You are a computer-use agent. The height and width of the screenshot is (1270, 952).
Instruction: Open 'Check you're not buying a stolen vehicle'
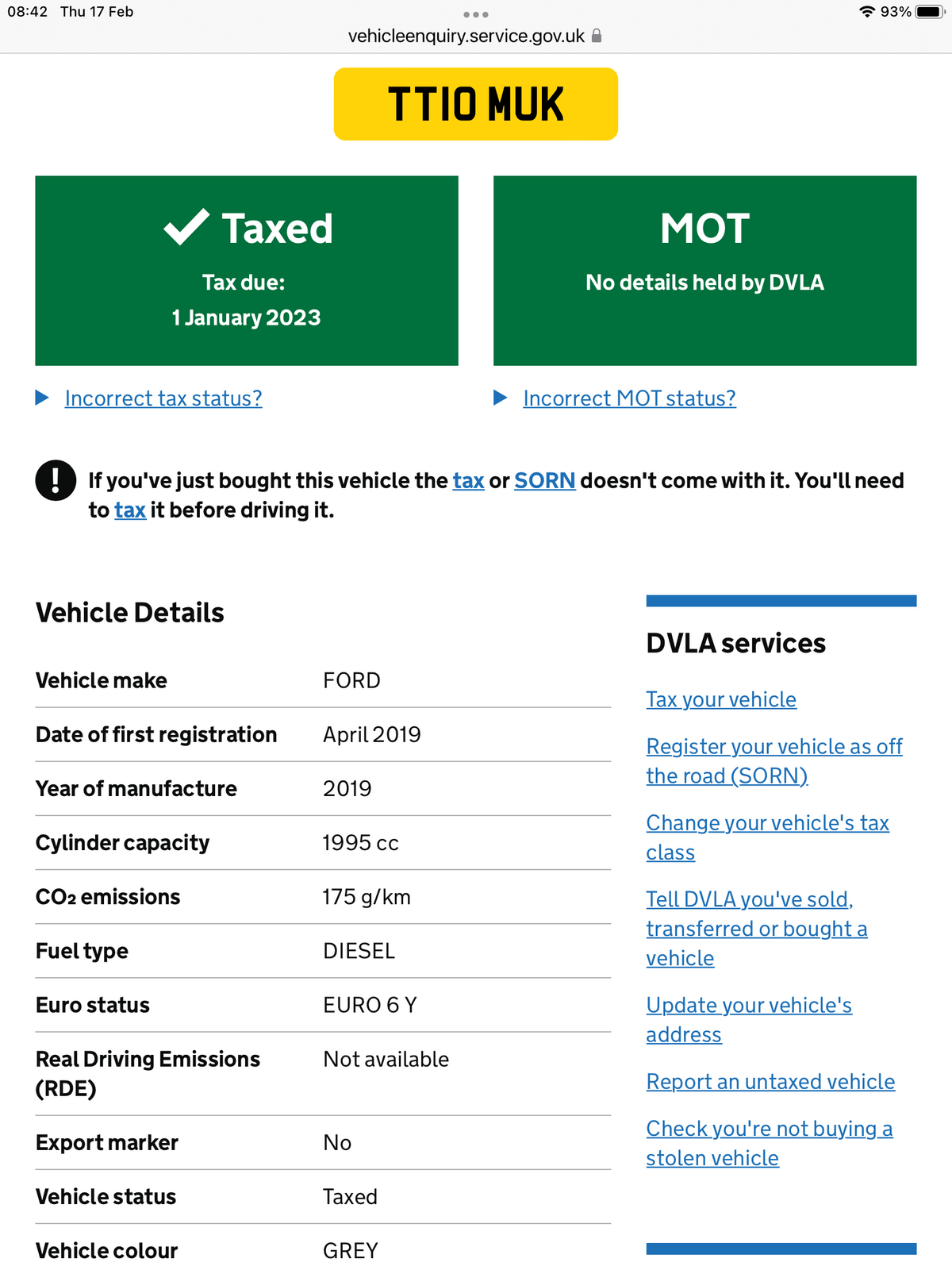[x=769, y=1143]
